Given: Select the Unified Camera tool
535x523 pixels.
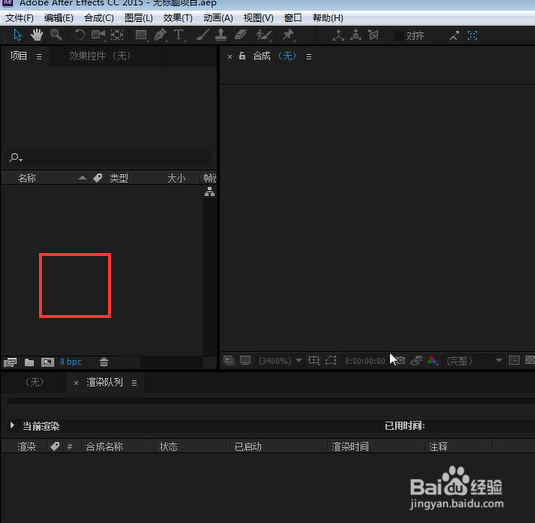Looking at the screenshot, I should pos(98,35).
